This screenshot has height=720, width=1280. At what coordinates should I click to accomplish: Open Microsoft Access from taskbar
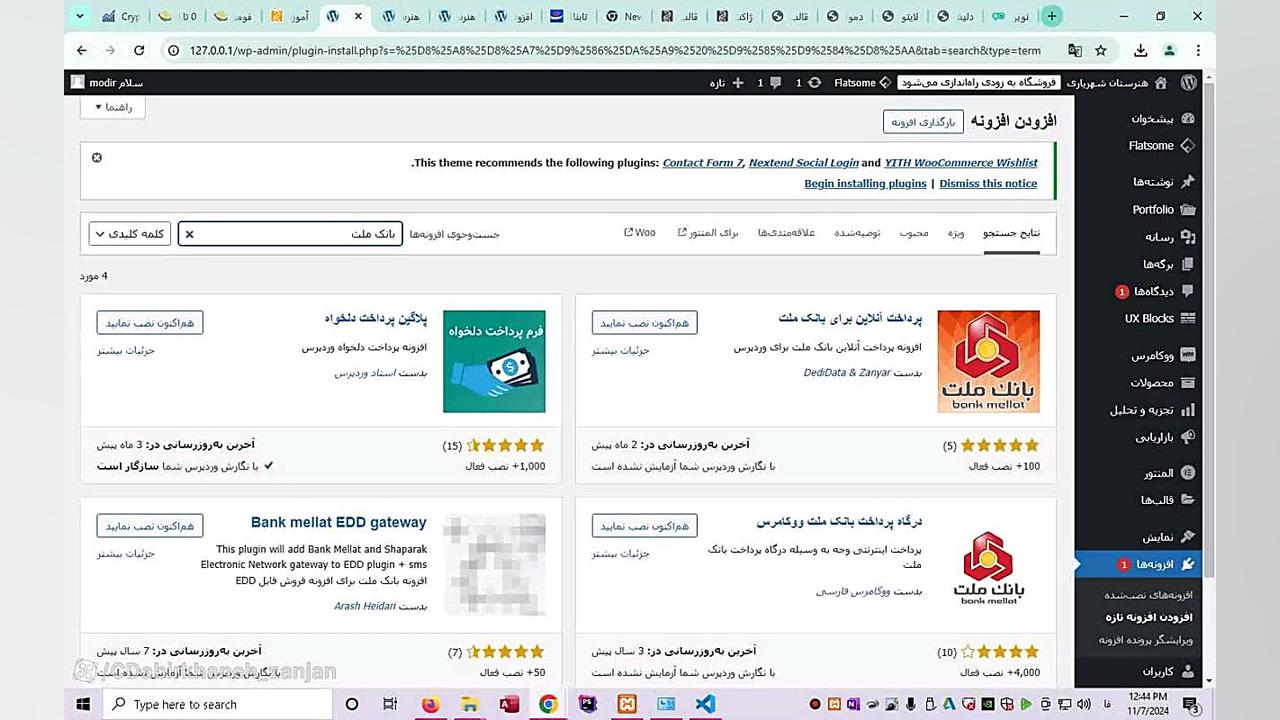tap(509, 704)
